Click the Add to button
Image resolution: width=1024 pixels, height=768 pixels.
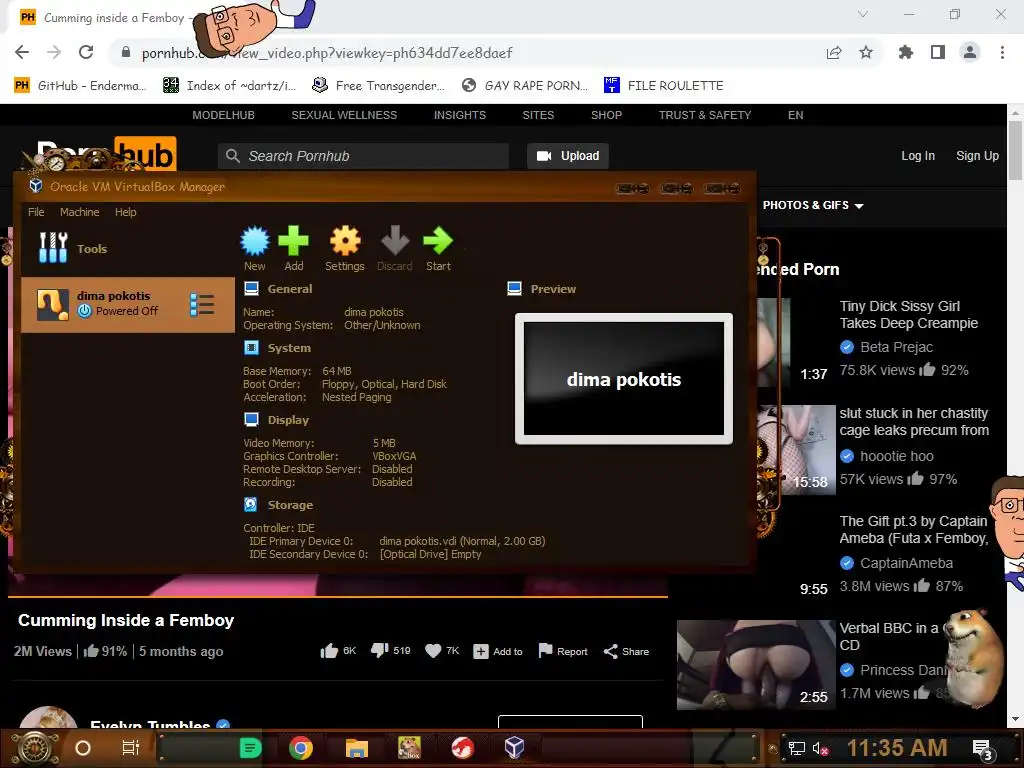(x=498, y=651)
